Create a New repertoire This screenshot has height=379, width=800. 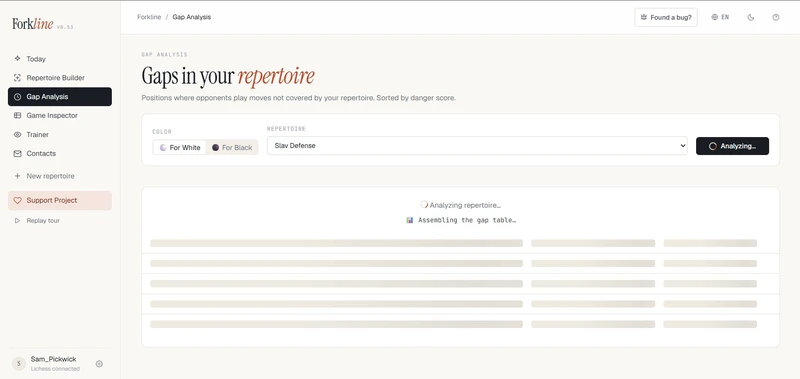(60, 176)
